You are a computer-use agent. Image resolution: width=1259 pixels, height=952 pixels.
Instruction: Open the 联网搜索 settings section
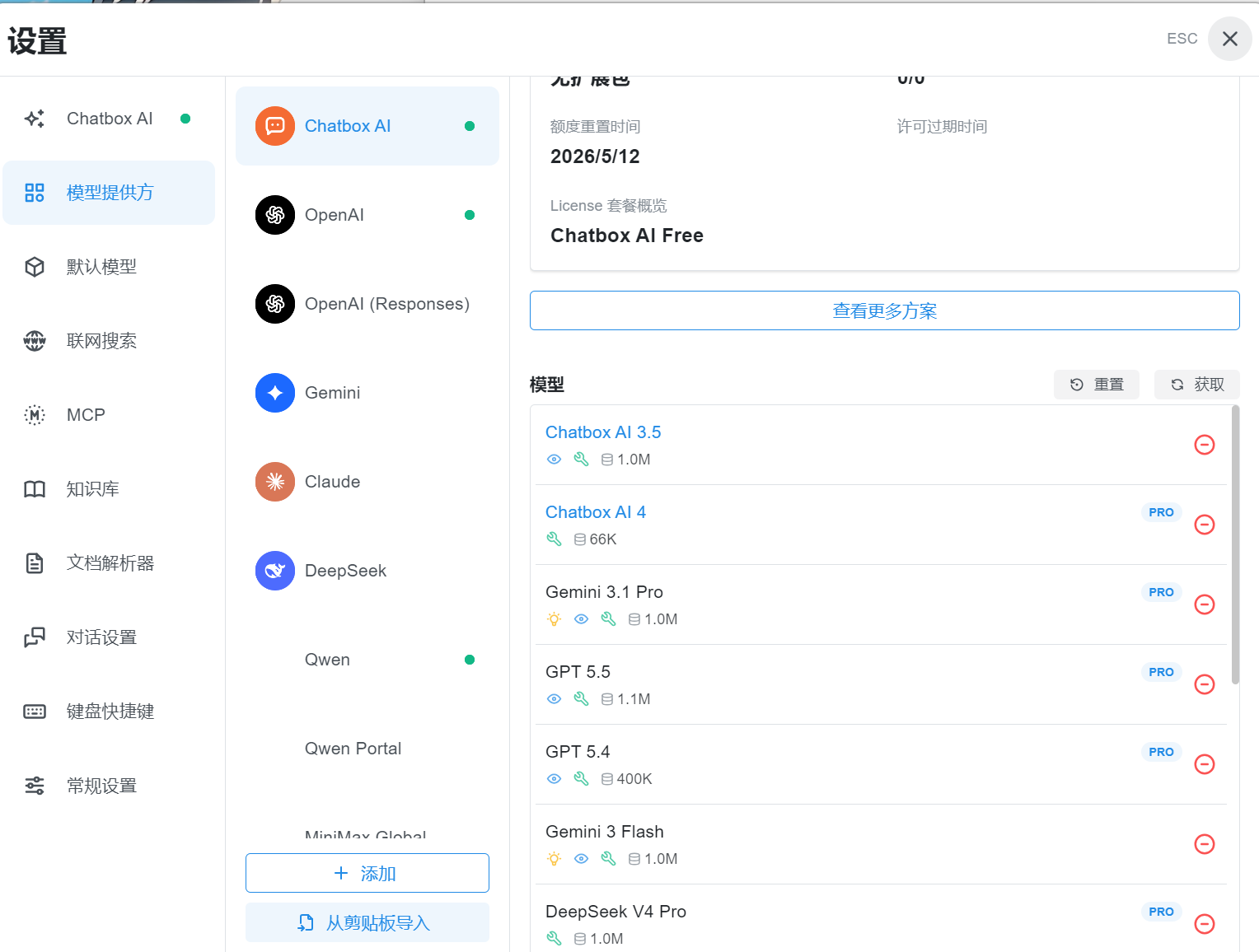click(x=109, y=341)
